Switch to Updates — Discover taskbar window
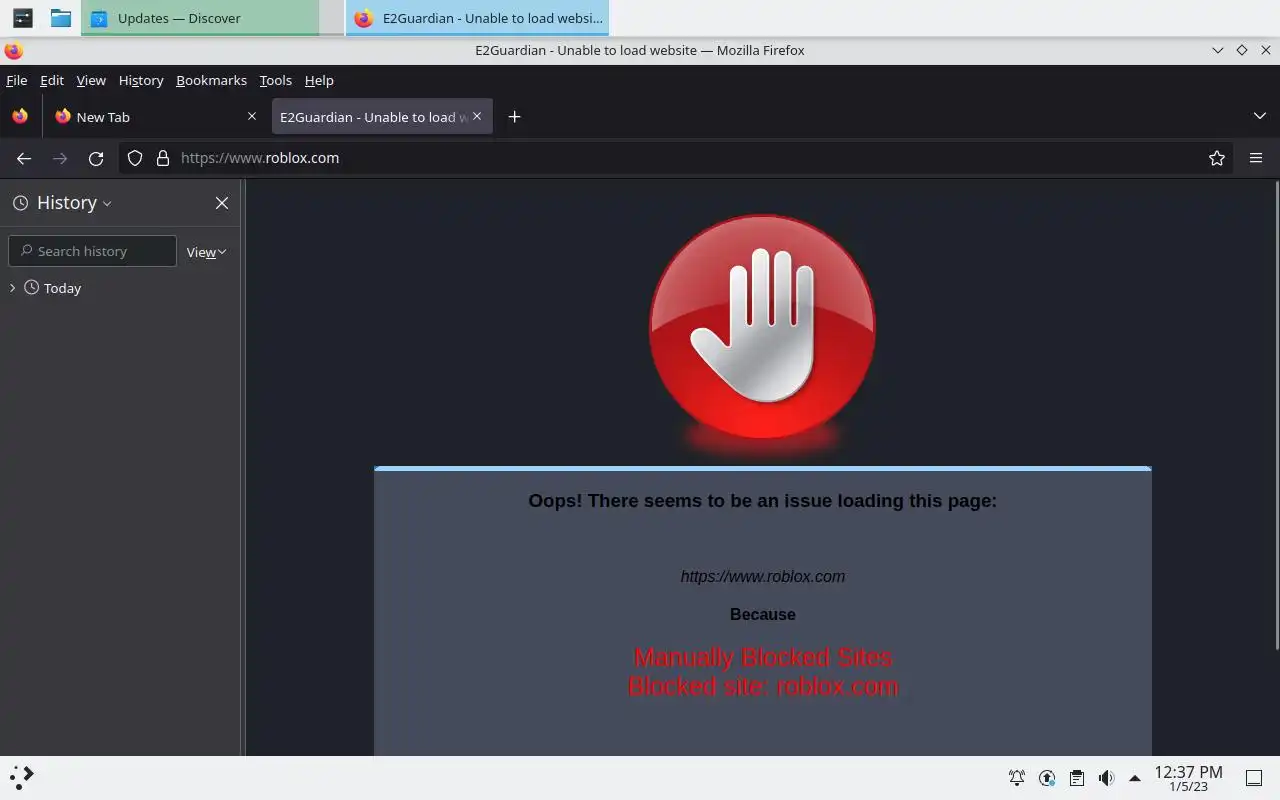Viewport: 1280px width, 800px height. click(200, 18)
